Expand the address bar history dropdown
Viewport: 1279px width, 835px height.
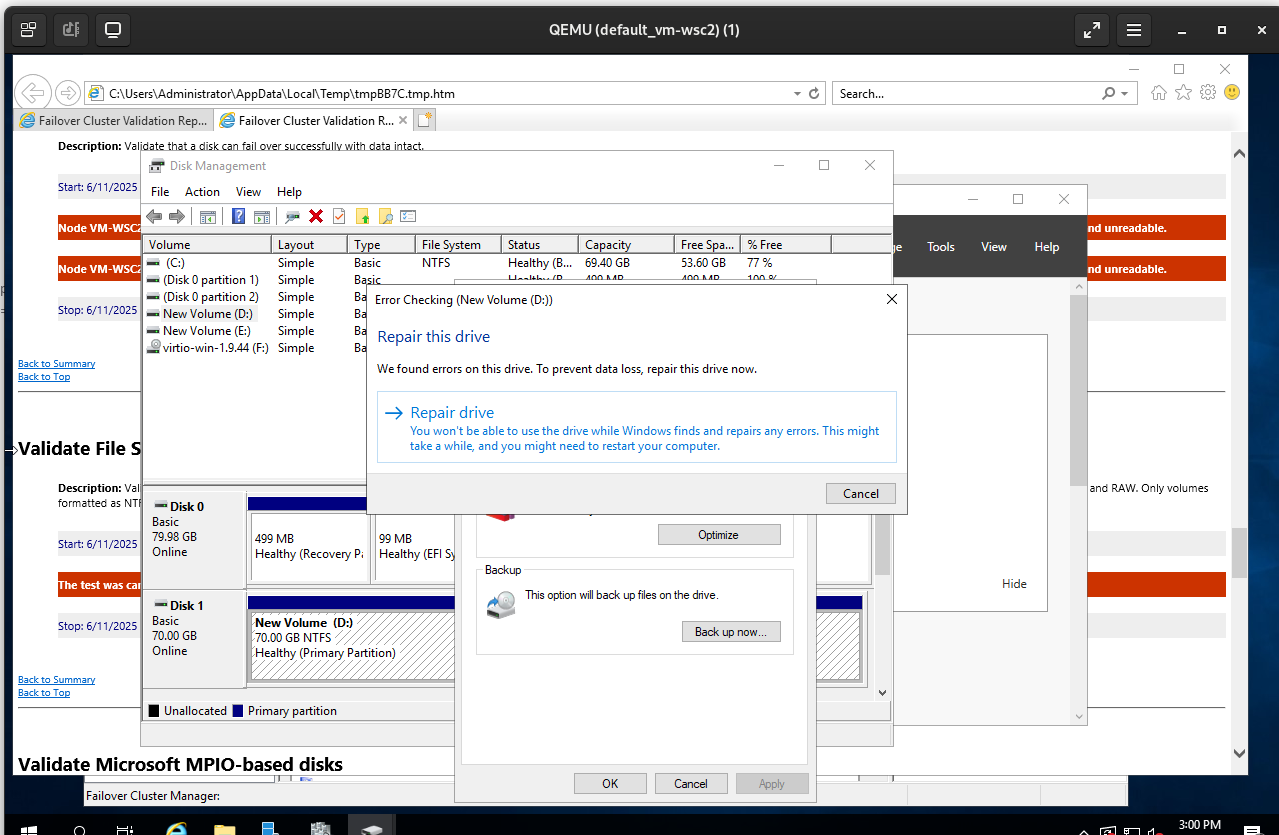tap(797, 94)
